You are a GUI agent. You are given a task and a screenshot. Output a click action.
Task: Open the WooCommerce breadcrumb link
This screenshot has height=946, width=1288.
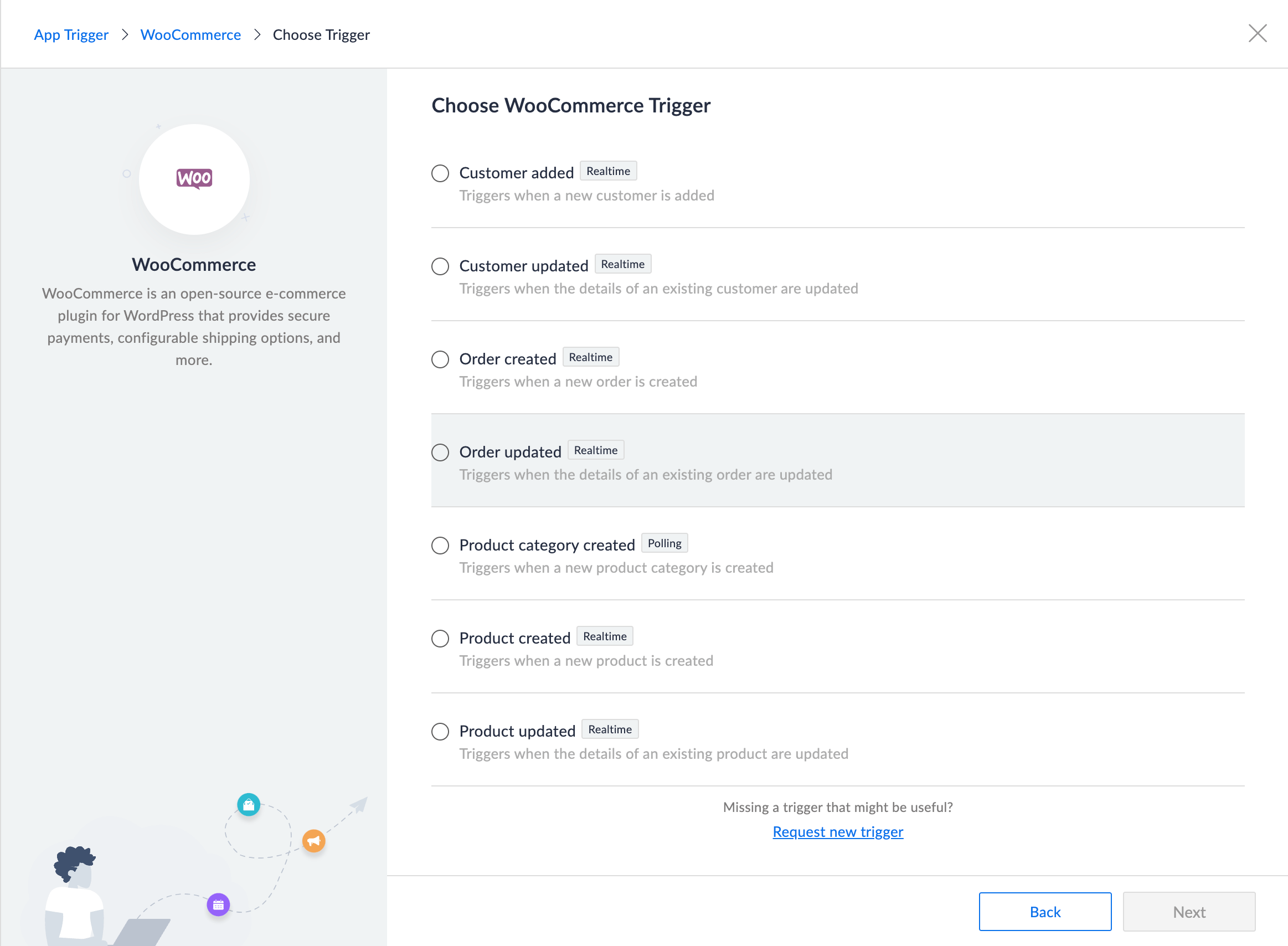click(x=190, y=35)
